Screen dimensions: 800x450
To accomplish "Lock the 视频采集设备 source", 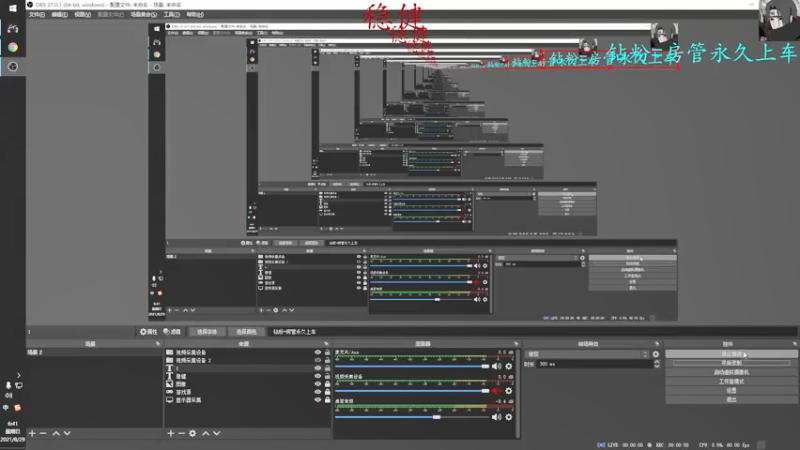I will point(328,353).
